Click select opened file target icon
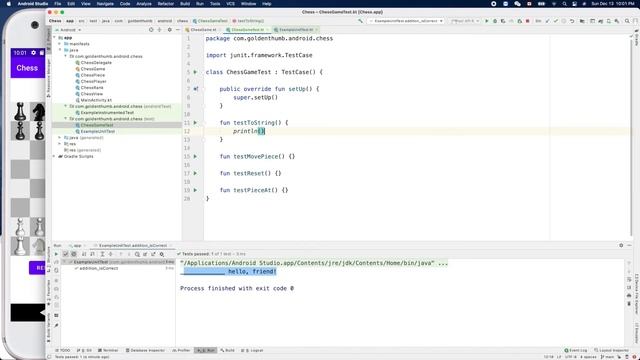 tap(151, 30)
